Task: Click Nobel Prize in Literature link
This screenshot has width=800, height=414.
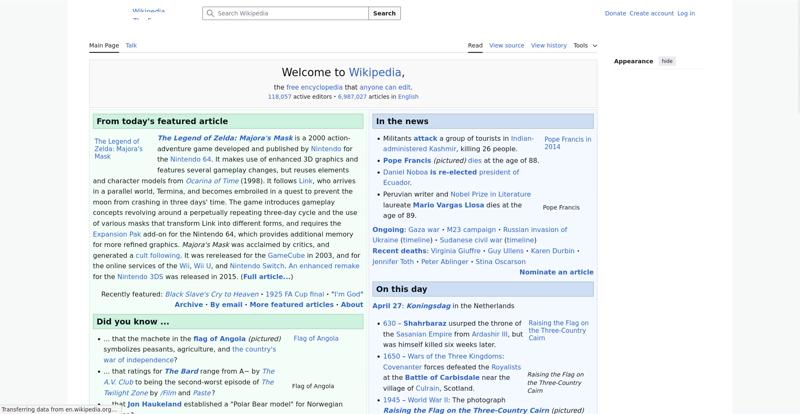Action: point(490,194)
